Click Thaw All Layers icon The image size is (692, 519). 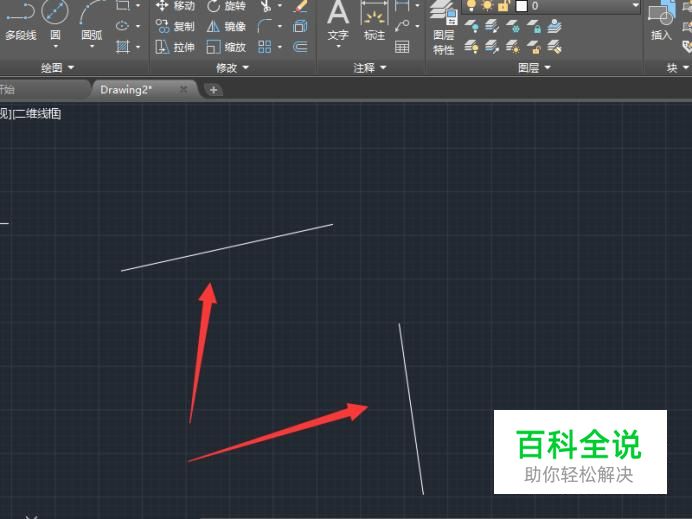[513, 47]
